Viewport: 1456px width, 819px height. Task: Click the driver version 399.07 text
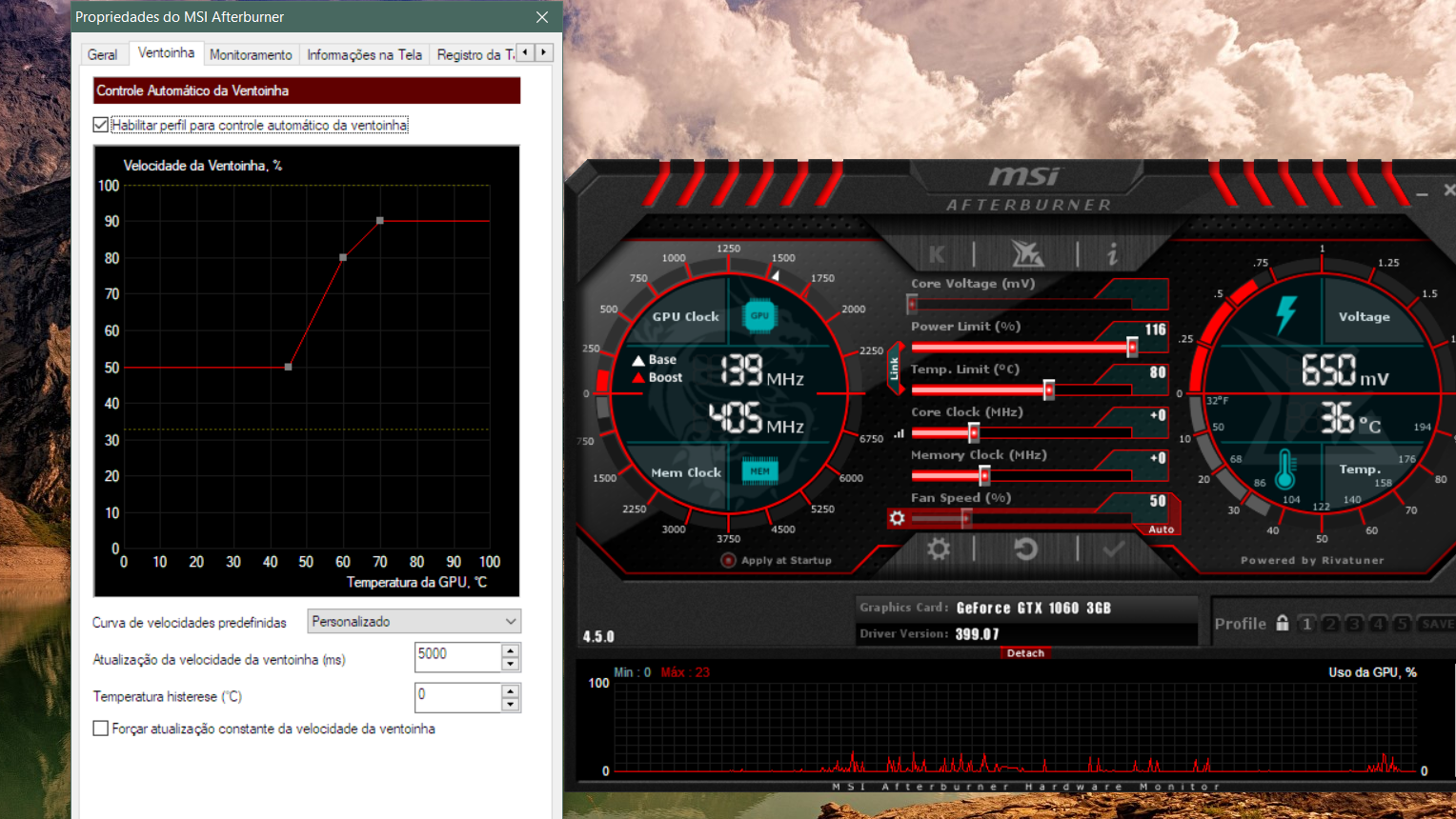tap(978, 633)
